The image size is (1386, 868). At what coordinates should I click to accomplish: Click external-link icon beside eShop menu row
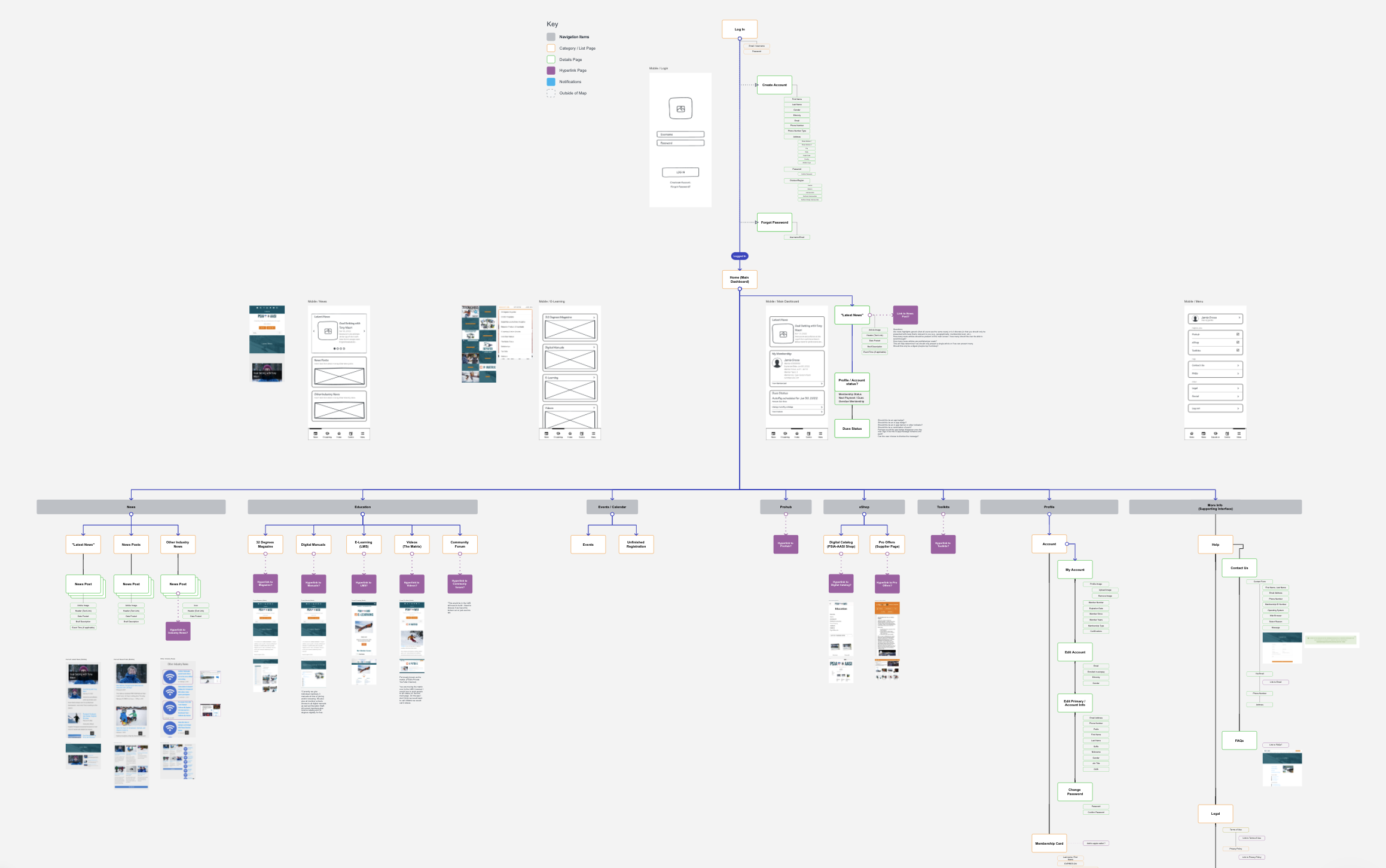coord(1238,343)
